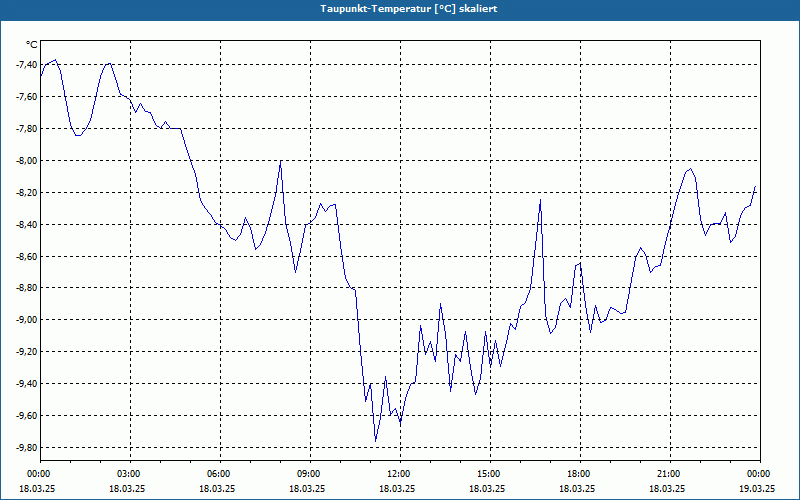Image resolution: width=800 pixels, height=500 pixels.
Task: Select the -9,80 axis label
Action: coord(27,447)
